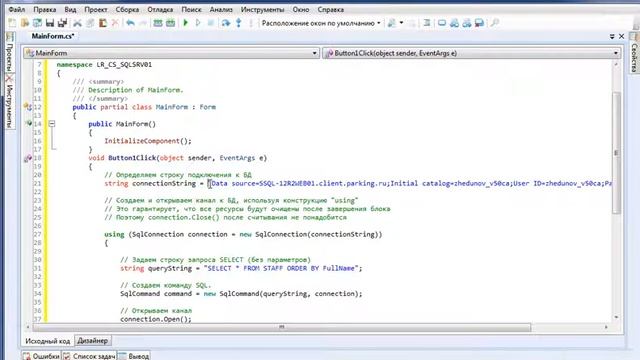
Task: Open the Справка menu
Action: tap(331, 9)
